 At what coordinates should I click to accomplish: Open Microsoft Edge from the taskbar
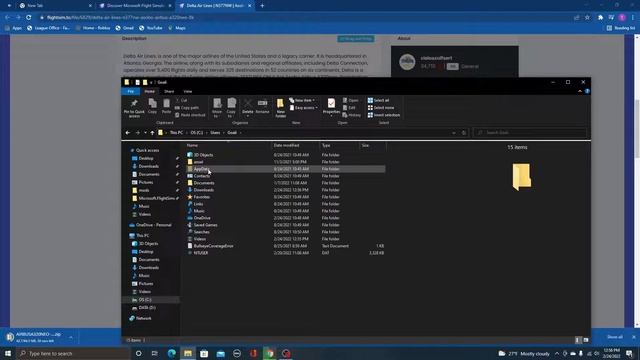pyautogui.click(x=171, y=353)
